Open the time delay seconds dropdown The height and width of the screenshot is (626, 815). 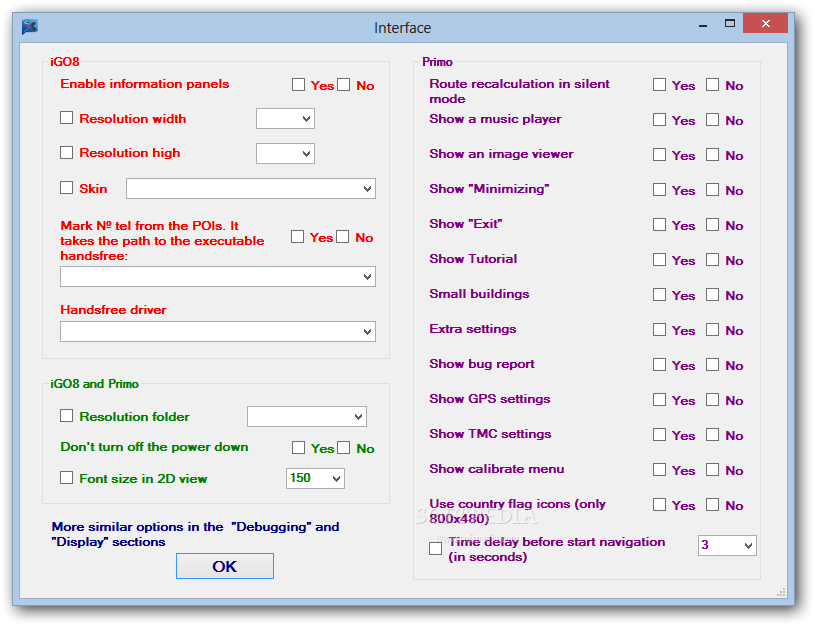[727, 545]
